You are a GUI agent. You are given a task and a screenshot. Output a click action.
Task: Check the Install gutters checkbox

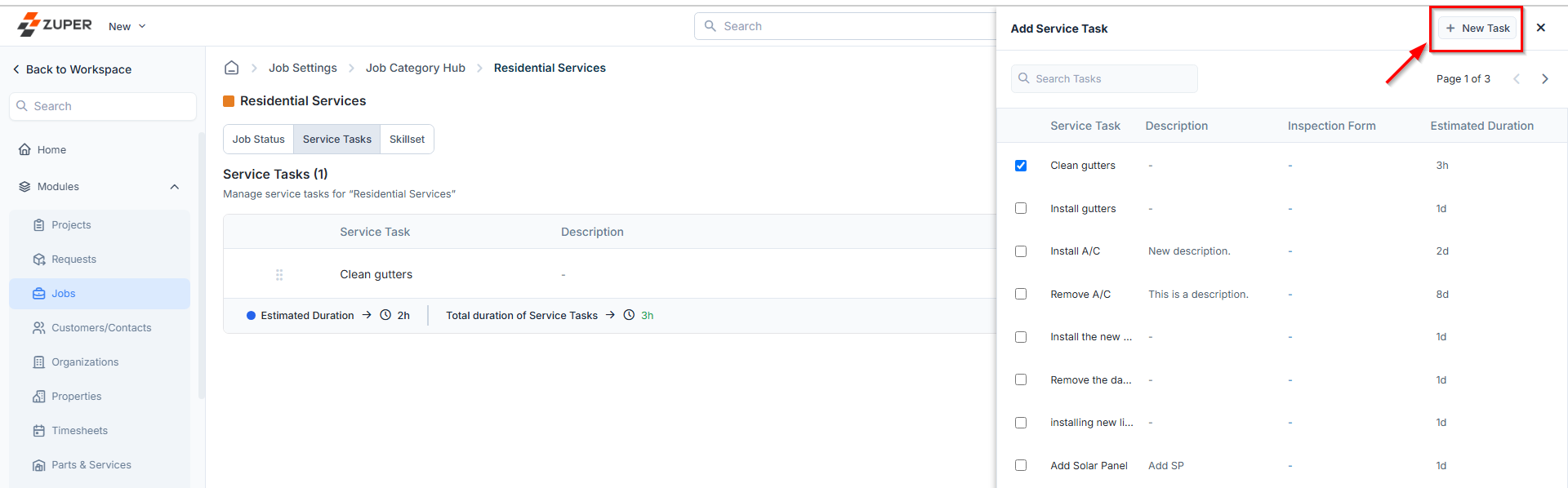pyautogui.click(x=1021, y=208)
